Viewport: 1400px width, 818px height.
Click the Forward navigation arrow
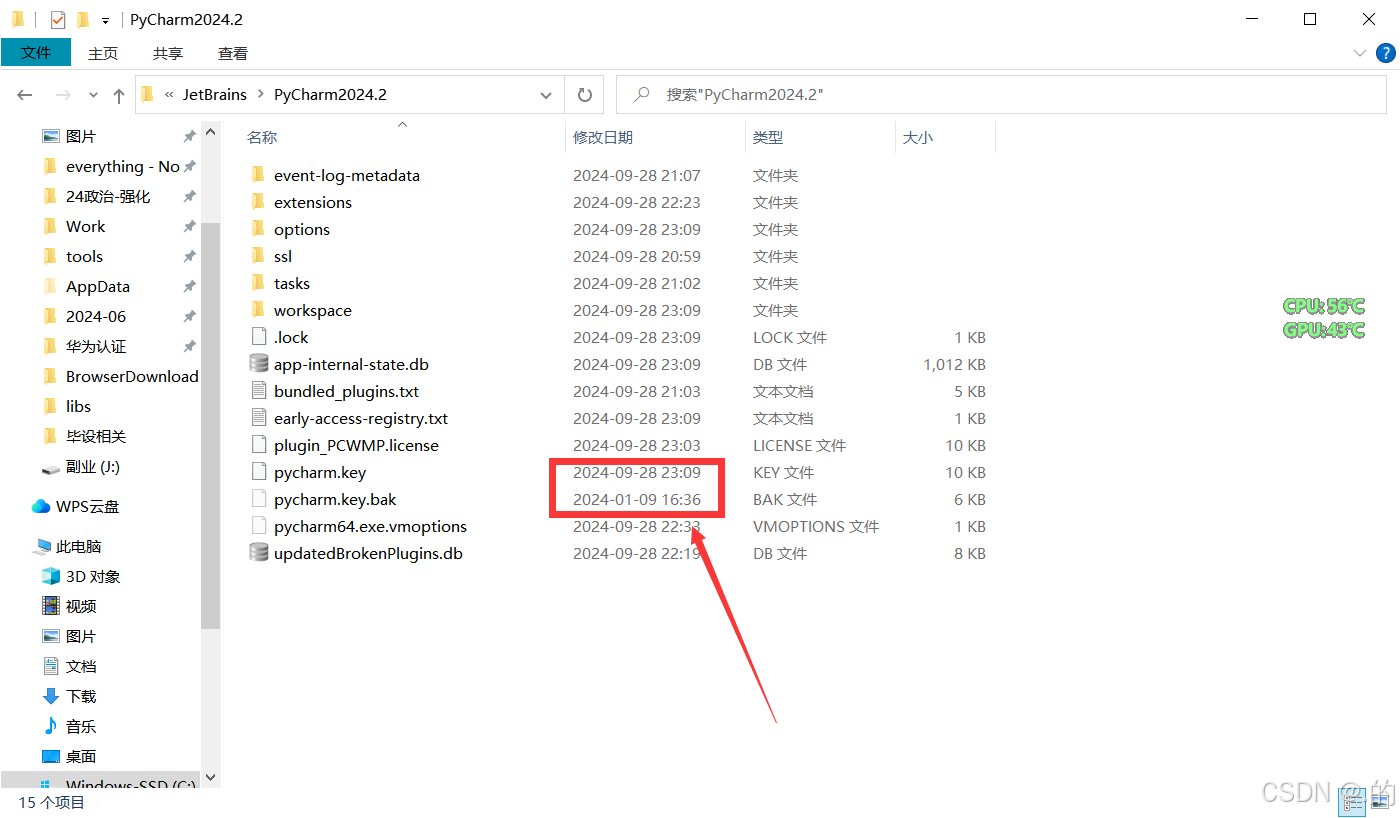pos(62,95)
